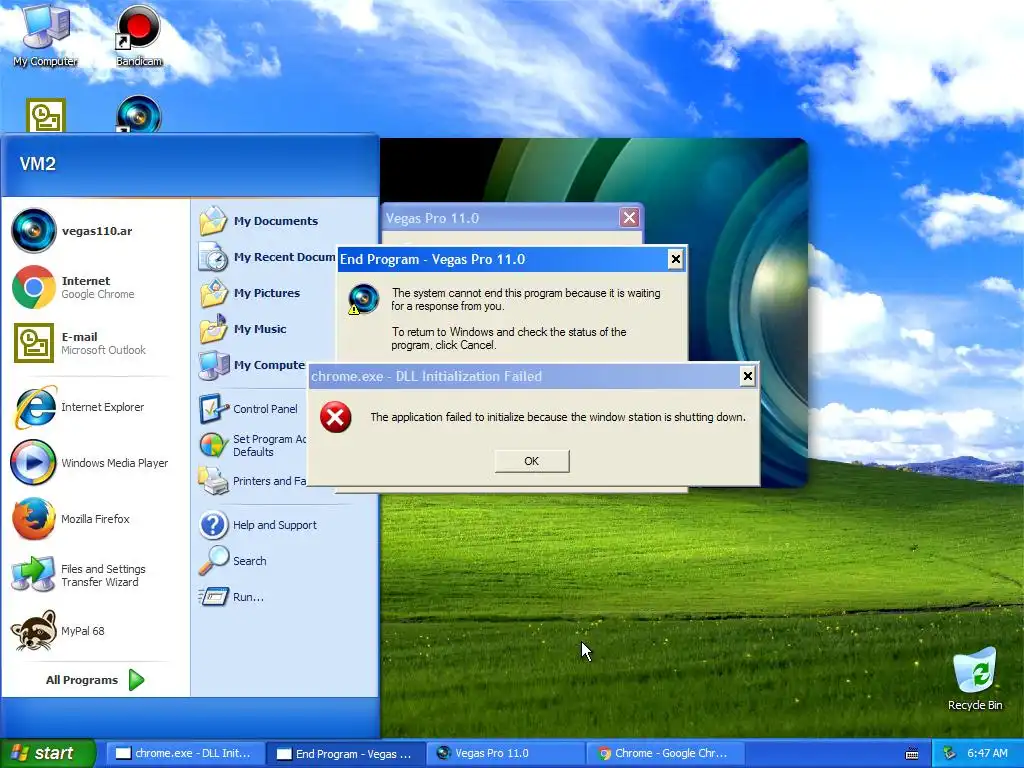Open Google Chrome Internet entry
1024x768 pixels.
pos(95,287)
